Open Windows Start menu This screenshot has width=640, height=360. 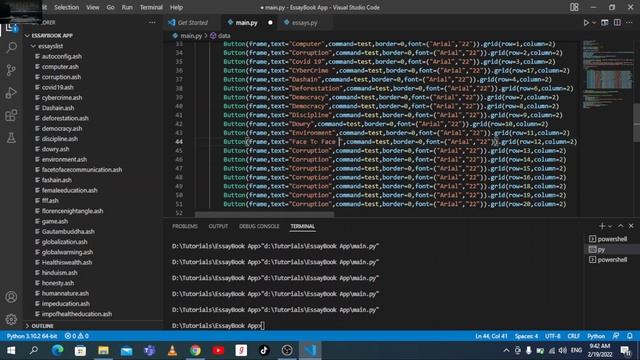point(11,350)
